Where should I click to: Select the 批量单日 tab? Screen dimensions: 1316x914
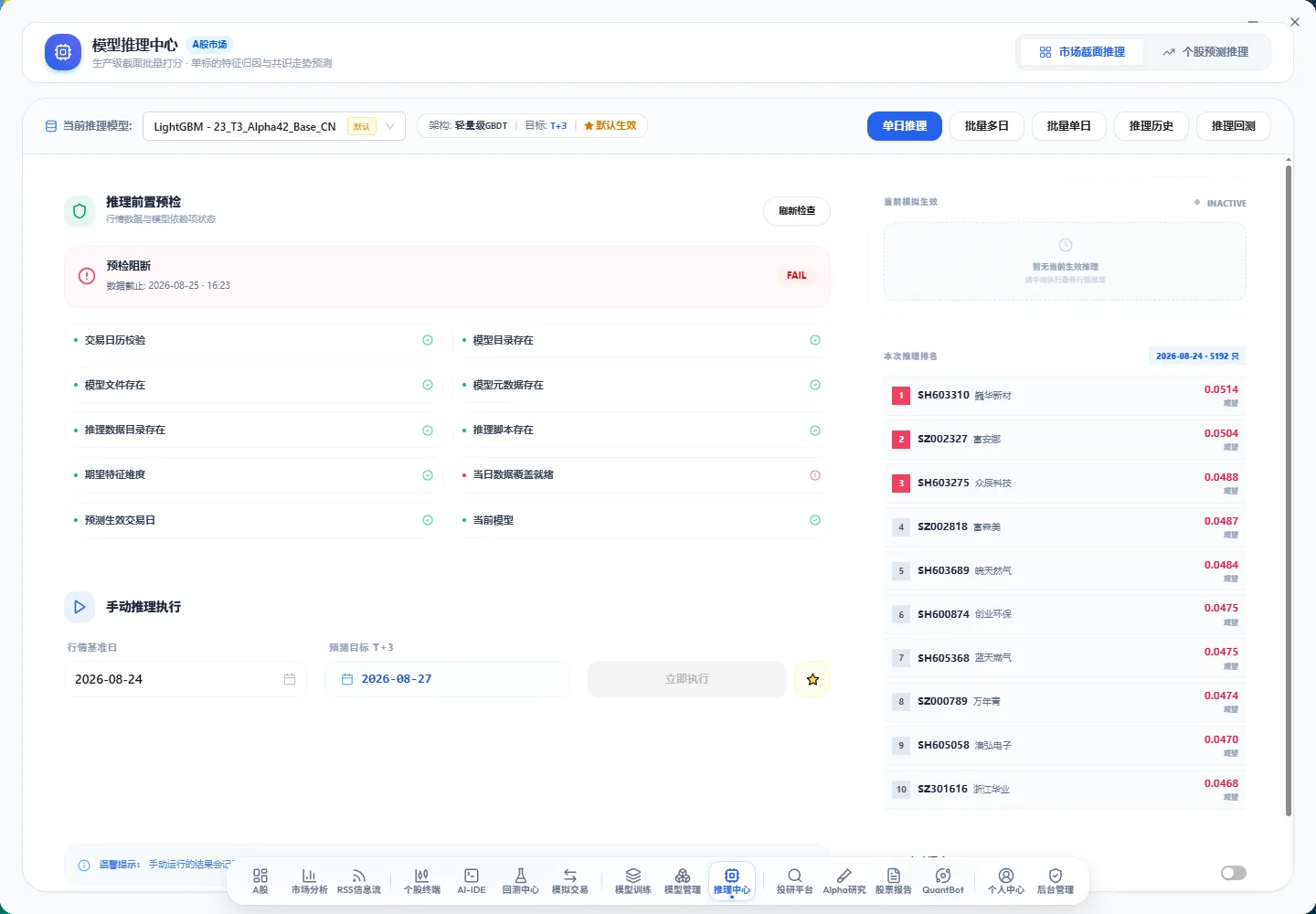click(x=1069, y=126)
